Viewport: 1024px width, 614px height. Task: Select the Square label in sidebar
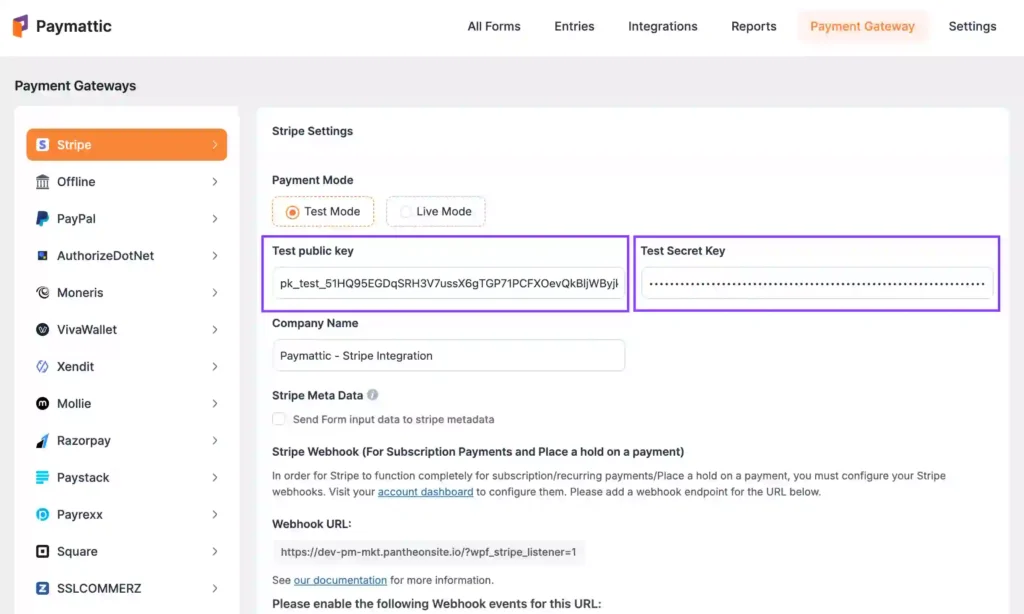pyautogui.click(x=77, y=551)
